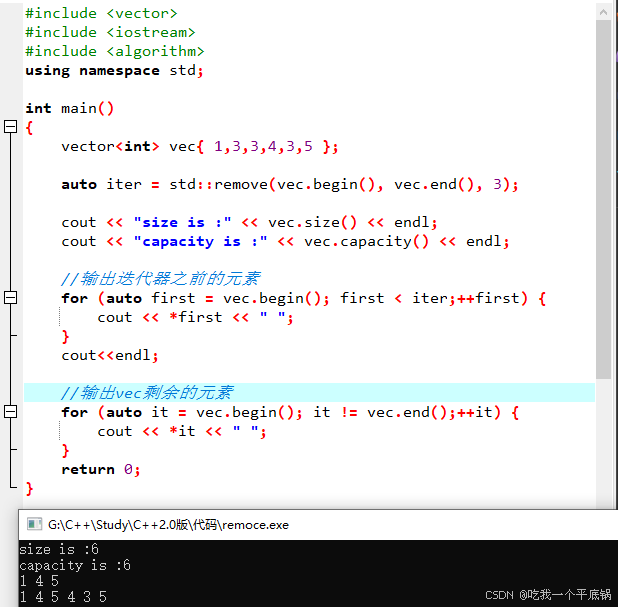The height and width of the screenshot is (607, 618).
Task: Click the console title G:\C++\Study path
Action: (168, 525)
